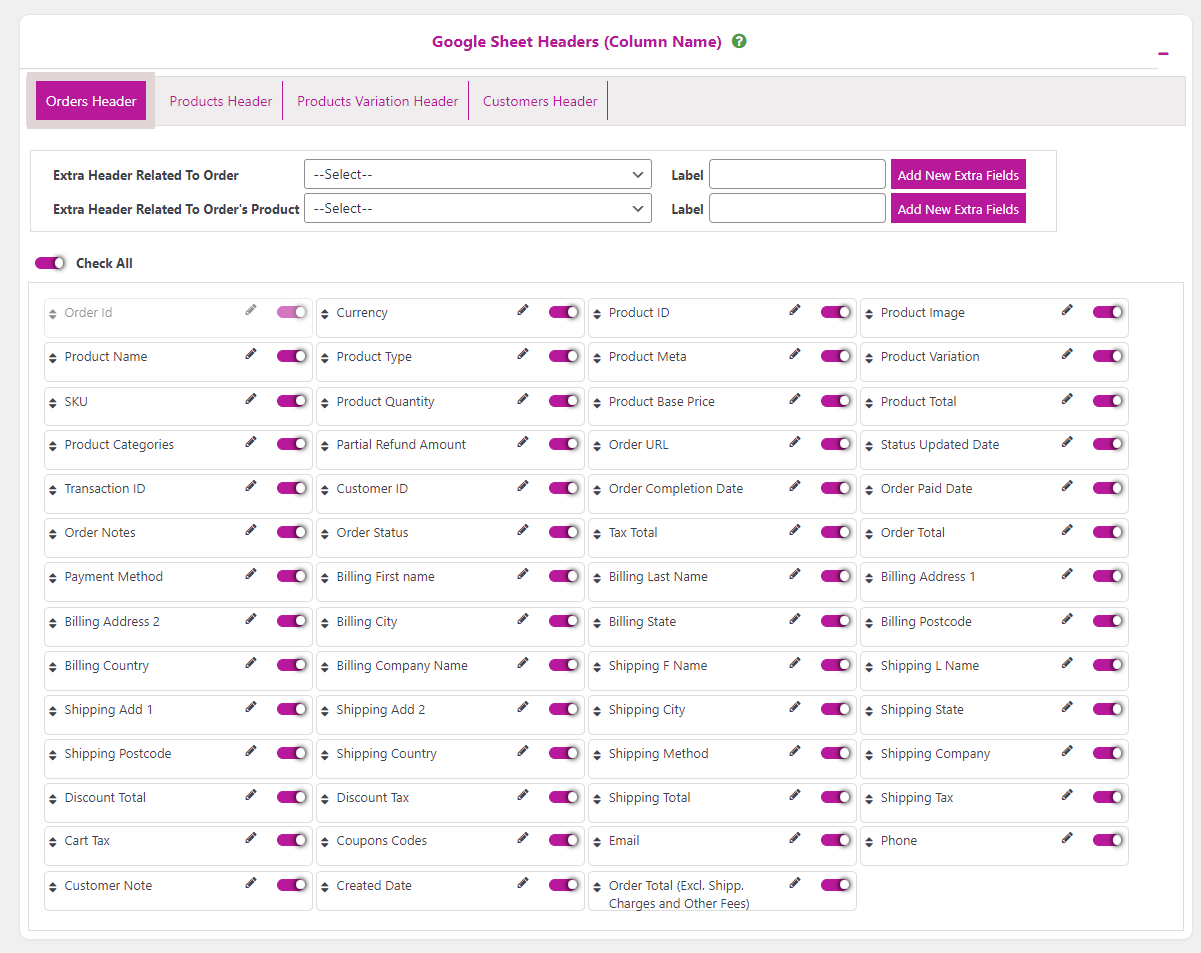Toggle the Partial Refund Amount switch
The width and height of the screenshot is (1201, 953).
tap(564, 444)
